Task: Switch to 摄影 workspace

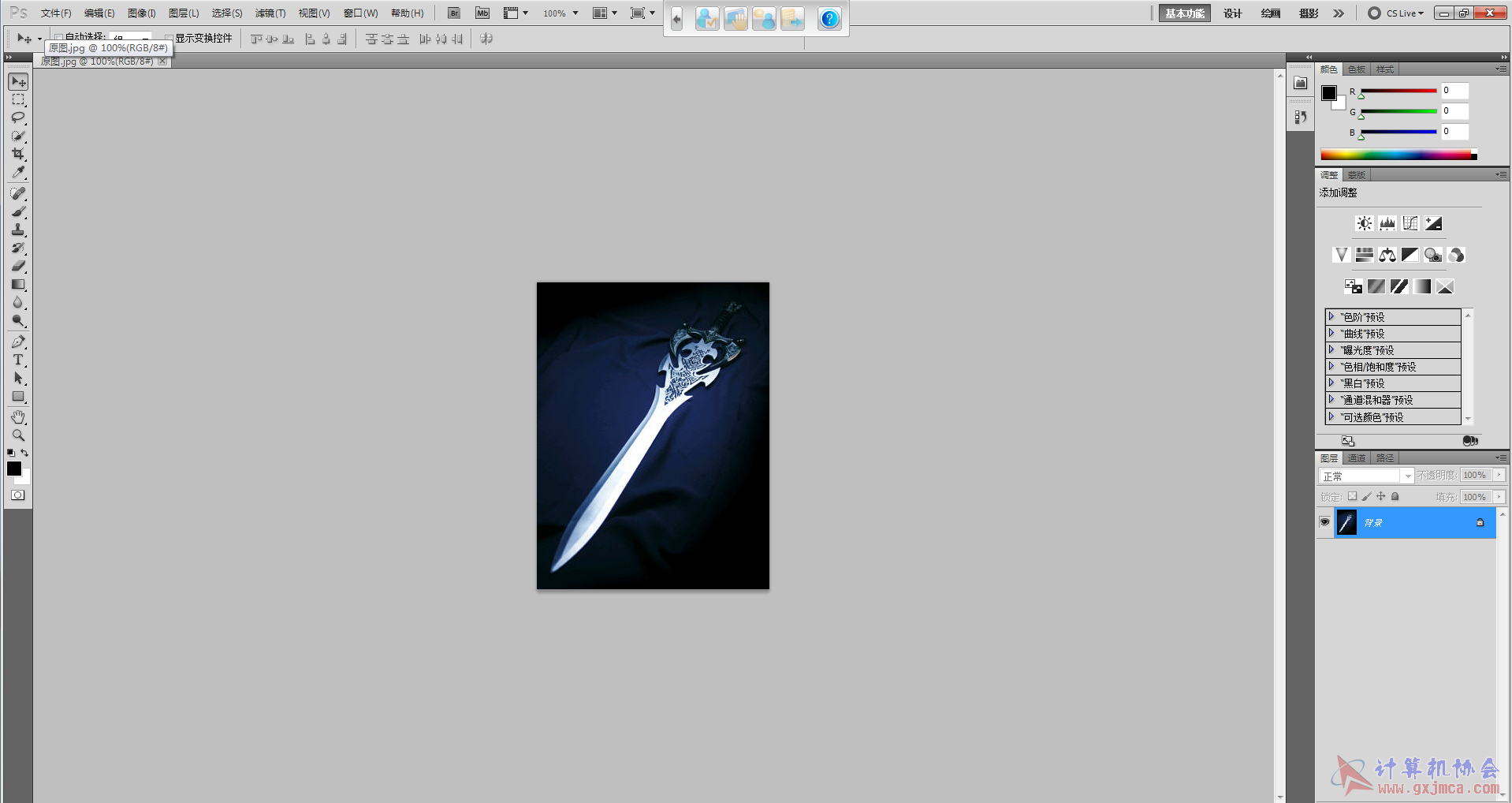Action: coord(1309,13)
